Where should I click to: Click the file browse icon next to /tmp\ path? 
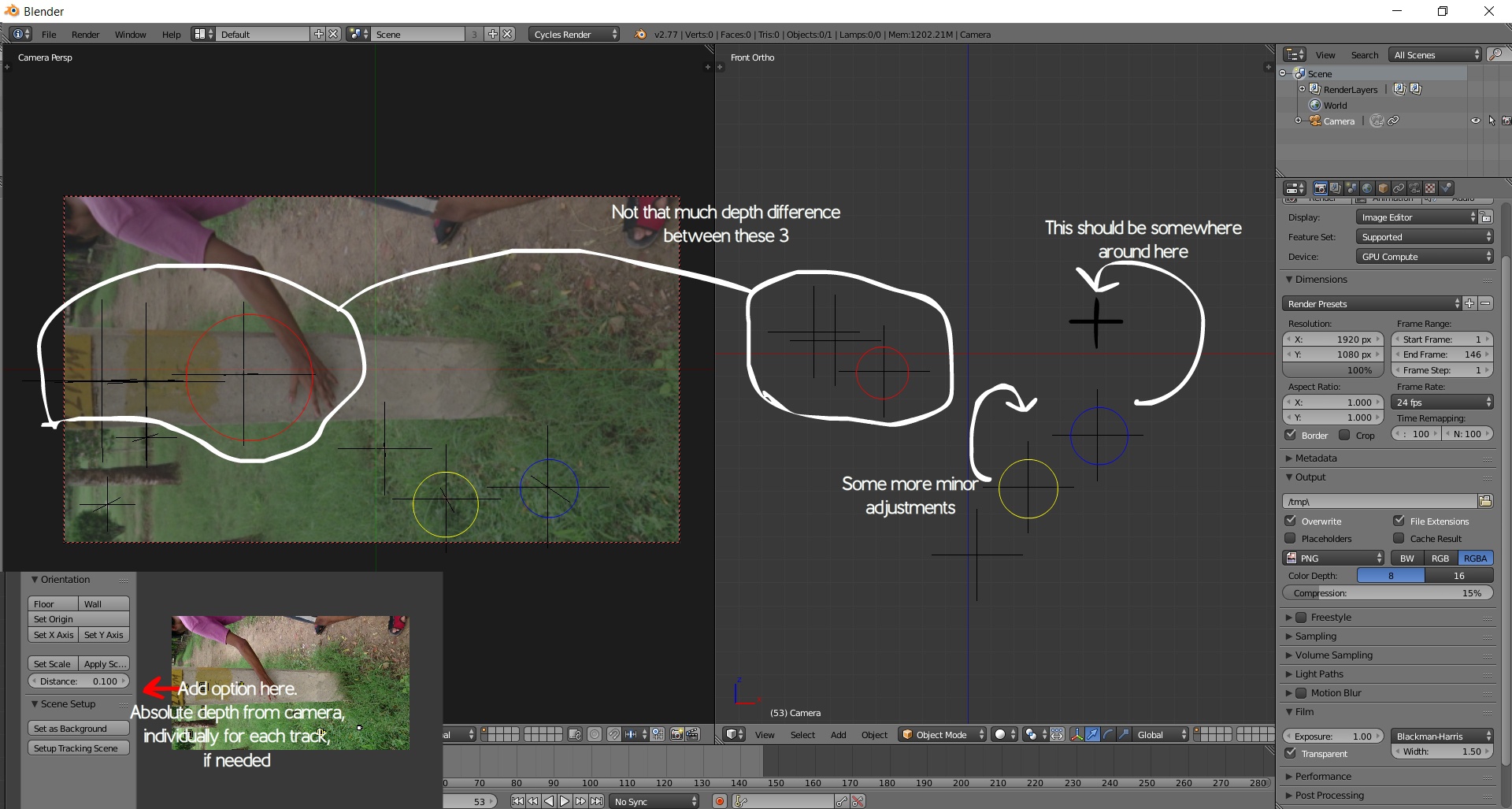coord(1485,501)
